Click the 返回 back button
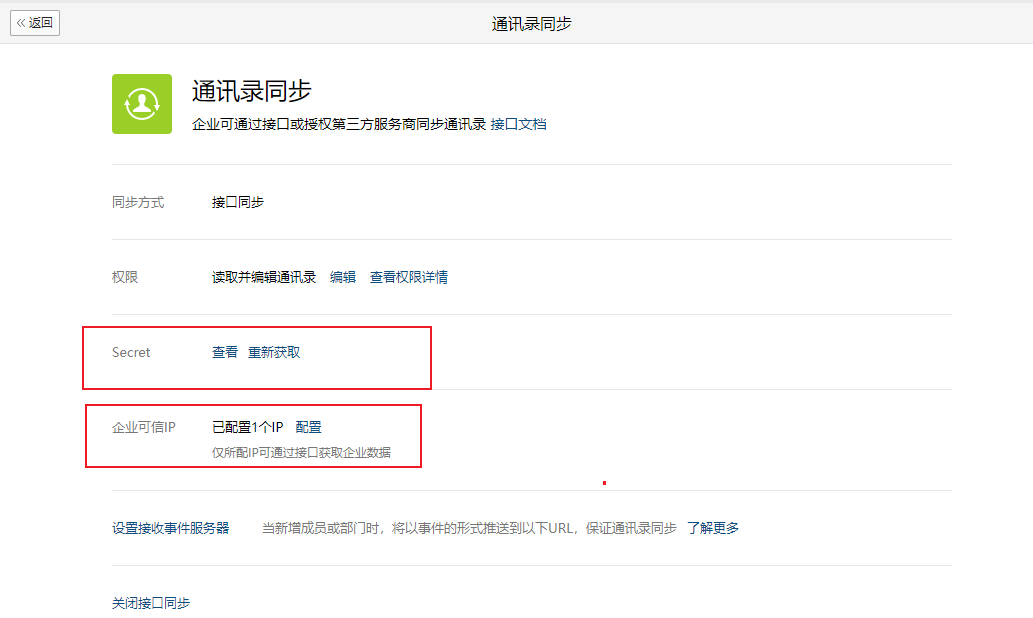The image size is (1033, 618). [35, 23]
